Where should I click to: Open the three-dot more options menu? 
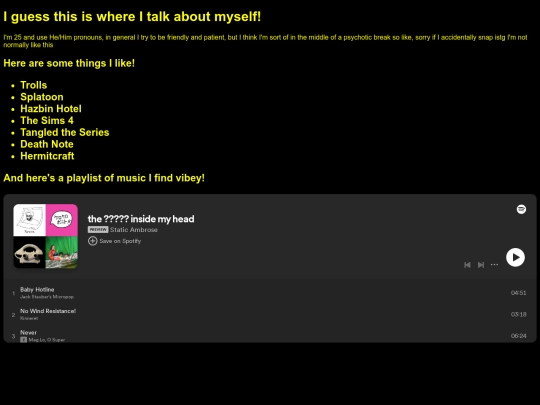click(494, 264)
